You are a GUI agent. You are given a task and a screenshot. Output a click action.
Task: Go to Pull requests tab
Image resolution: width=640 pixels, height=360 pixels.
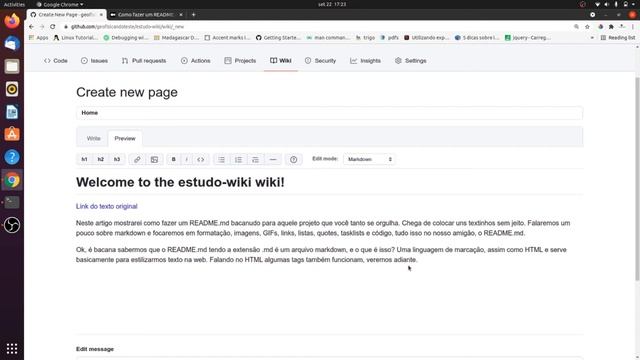[144, 60]
